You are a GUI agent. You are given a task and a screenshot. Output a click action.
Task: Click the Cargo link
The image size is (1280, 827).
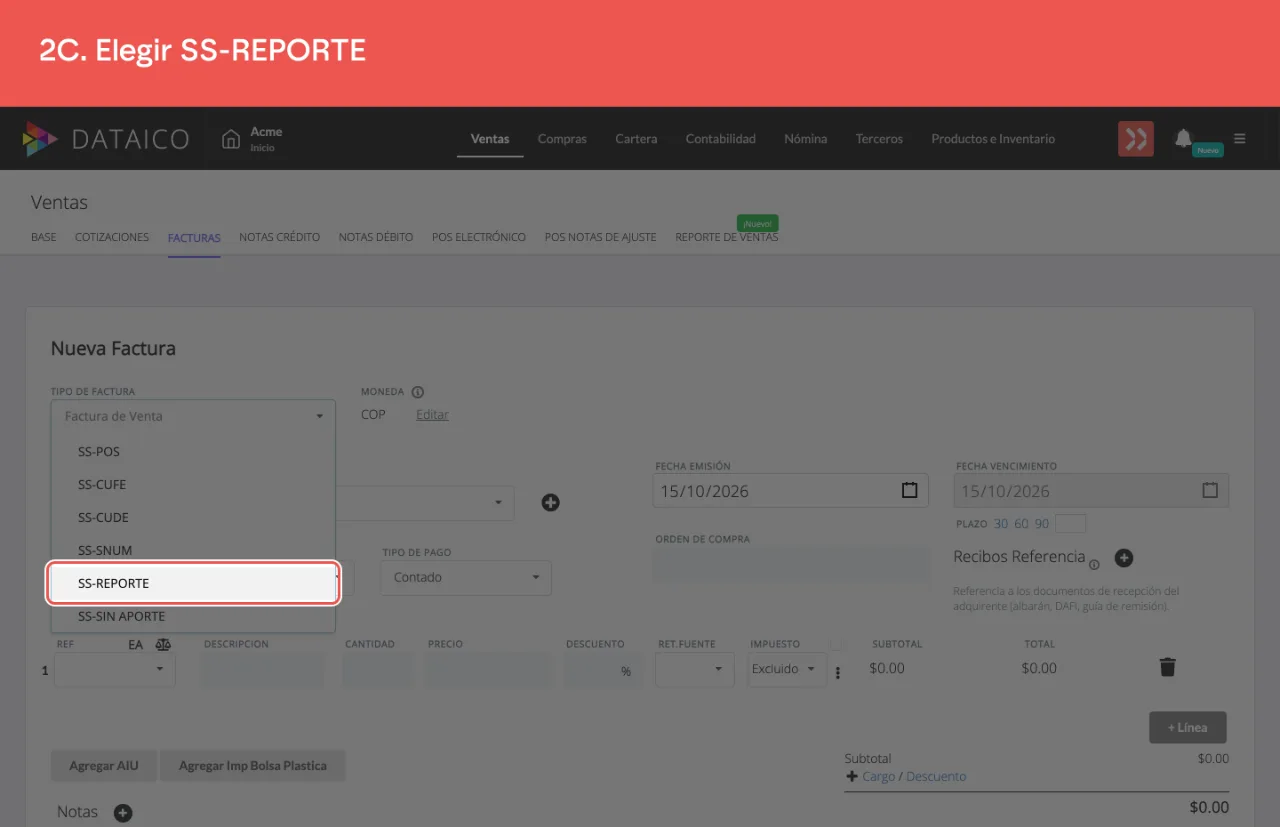tap(878, 776)
